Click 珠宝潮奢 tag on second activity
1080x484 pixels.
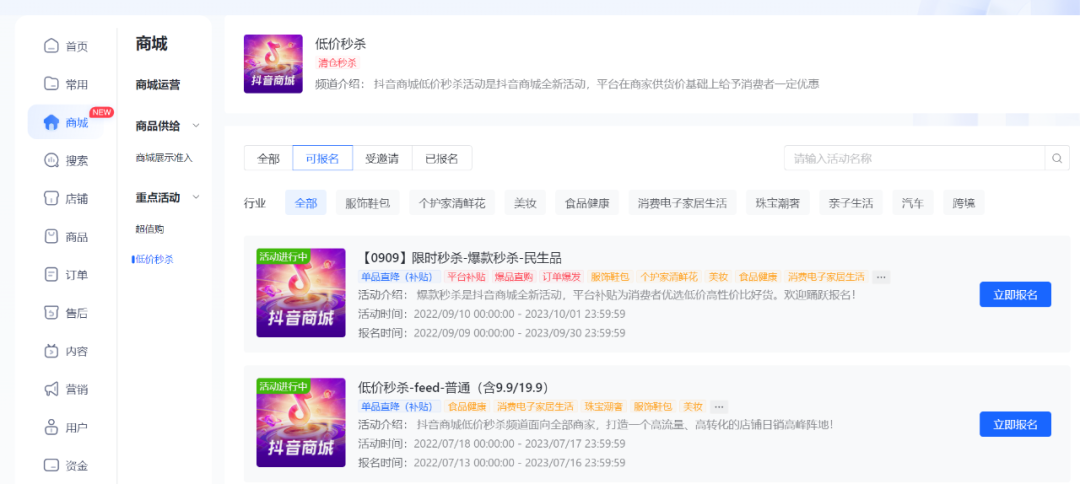[603, 407]
